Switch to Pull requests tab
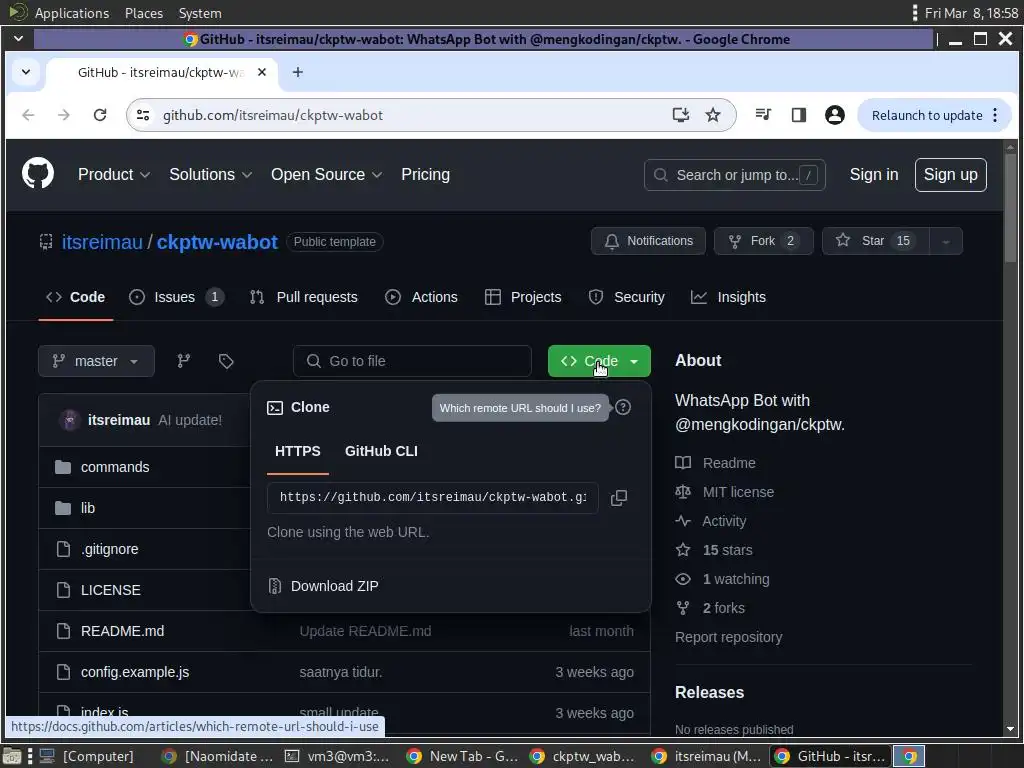 click(x=304, y=297)
